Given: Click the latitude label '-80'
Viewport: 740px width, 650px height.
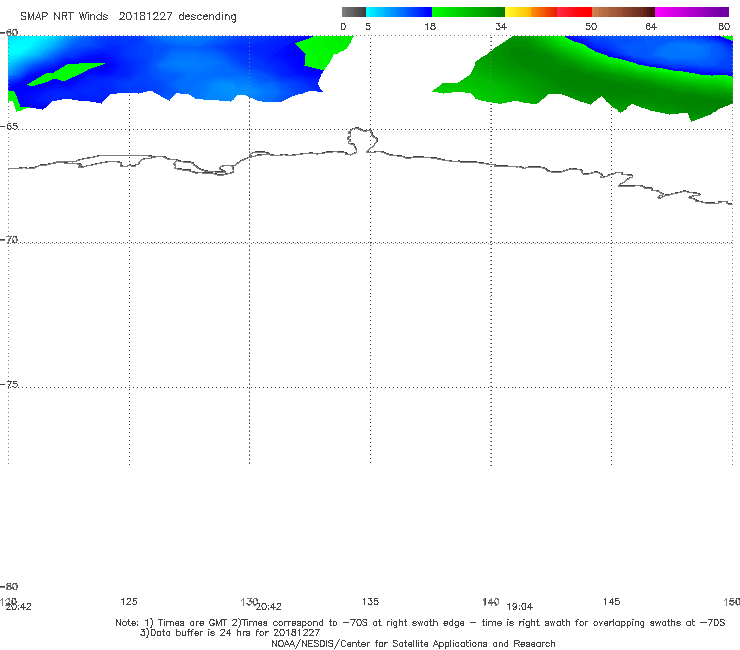Looking at the screenshot, I should (9, 586).
